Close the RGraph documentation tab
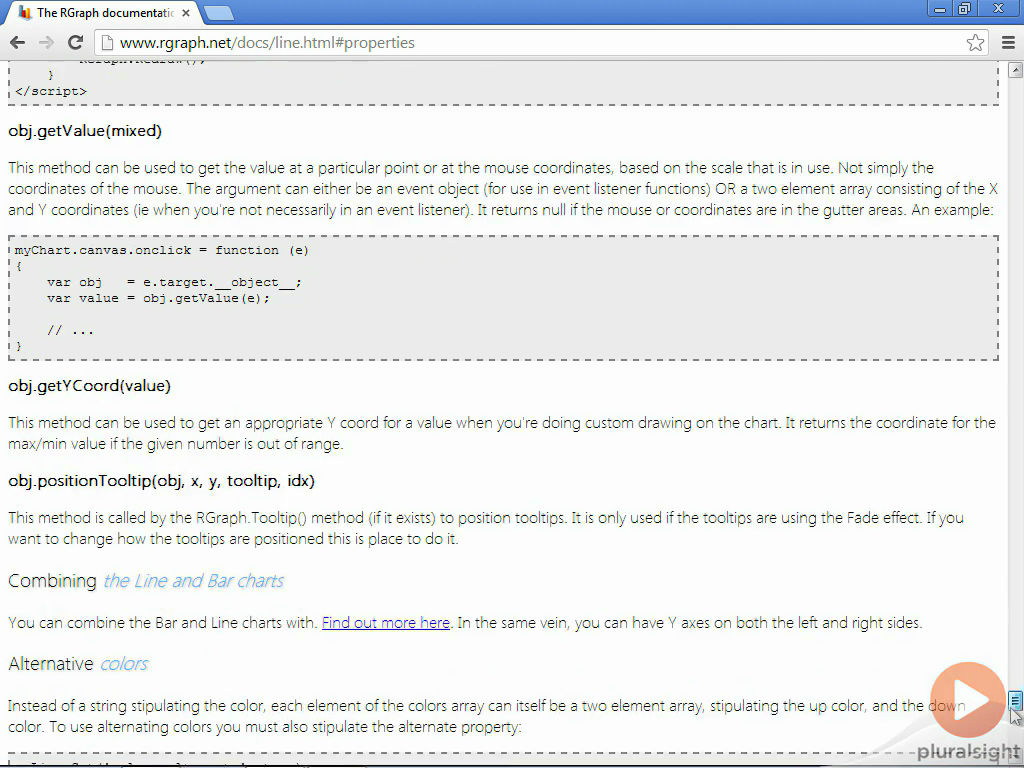 pos(186,13)
